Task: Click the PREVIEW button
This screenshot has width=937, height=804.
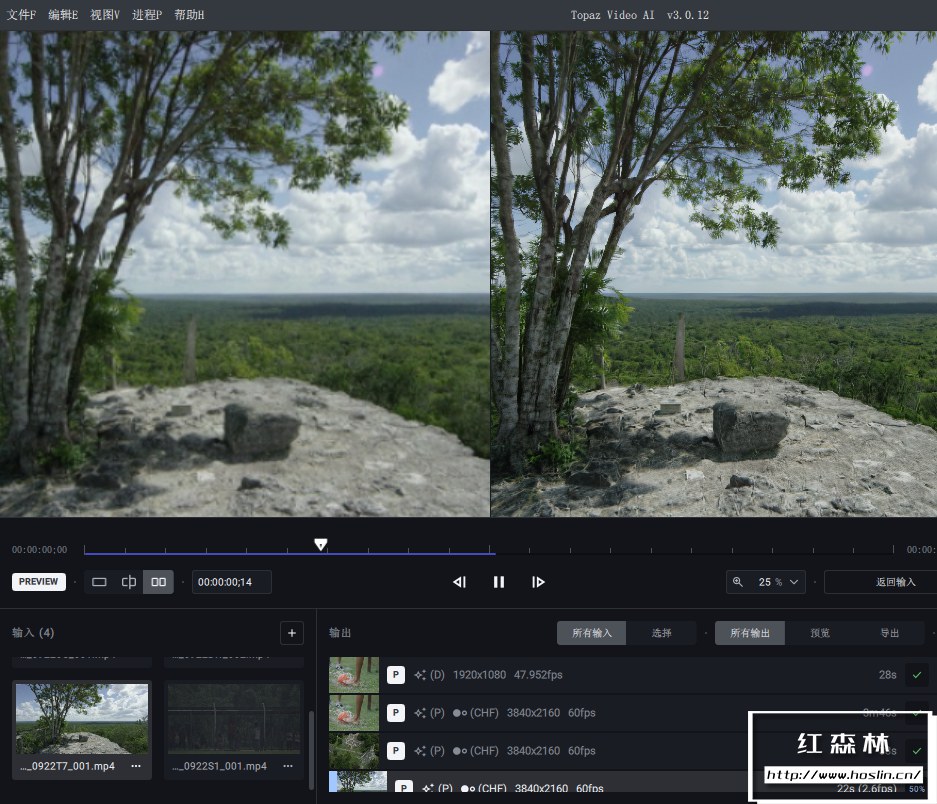Action: tap(39, 582)
